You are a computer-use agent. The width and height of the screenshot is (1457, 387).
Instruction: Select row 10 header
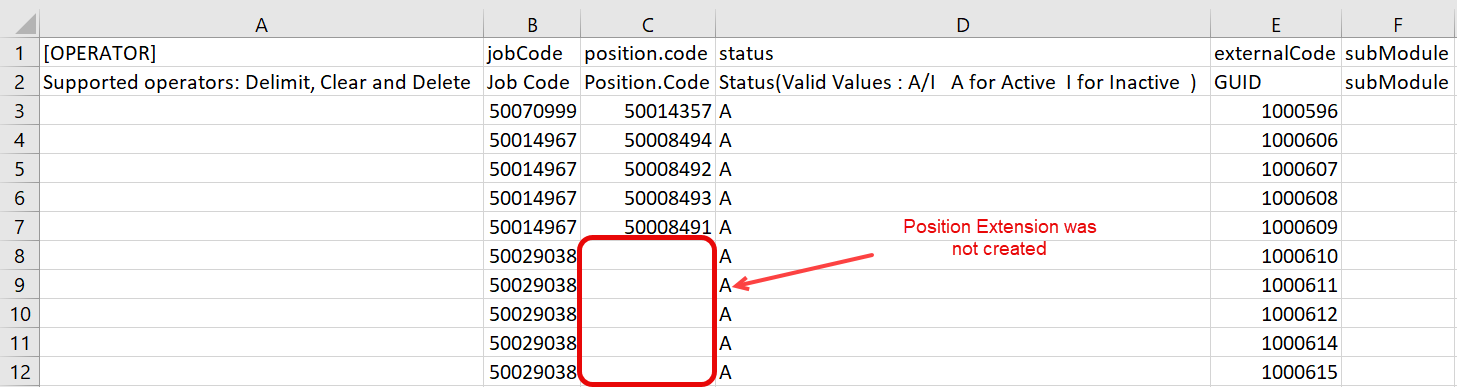click(19, 315)
